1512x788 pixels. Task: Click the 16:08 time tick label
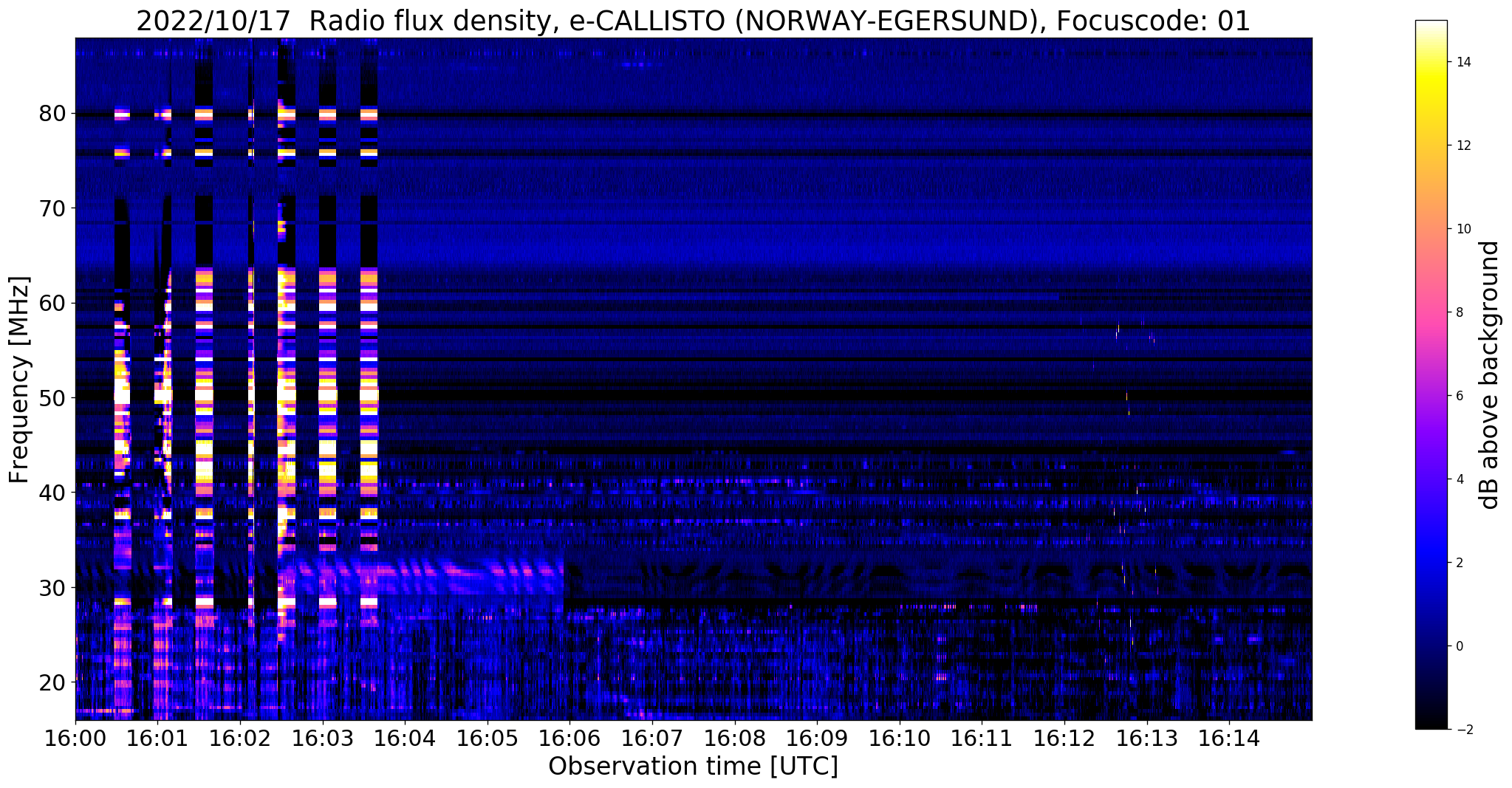pos(735,739)
